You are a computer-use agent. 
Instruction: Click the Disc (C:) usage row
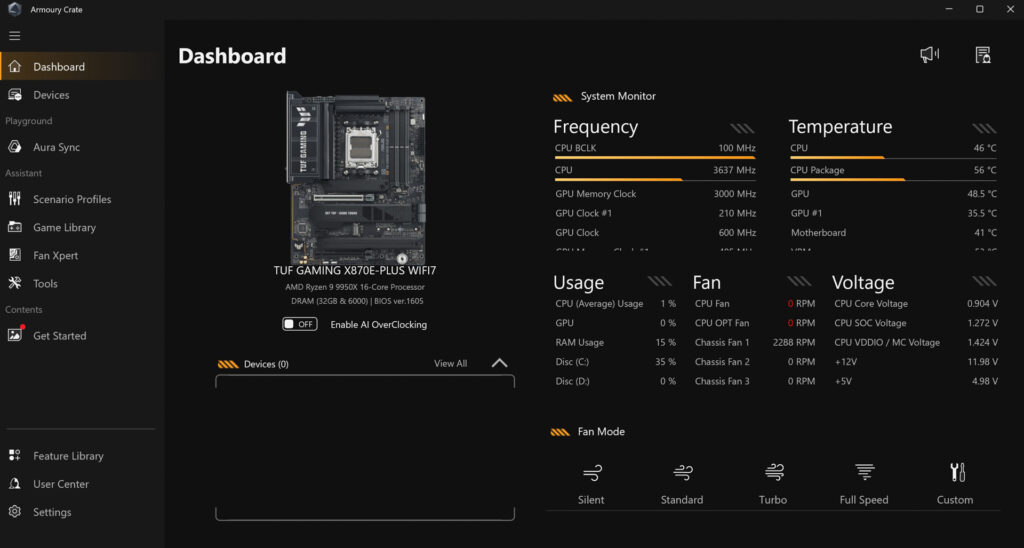click(615, 362)
